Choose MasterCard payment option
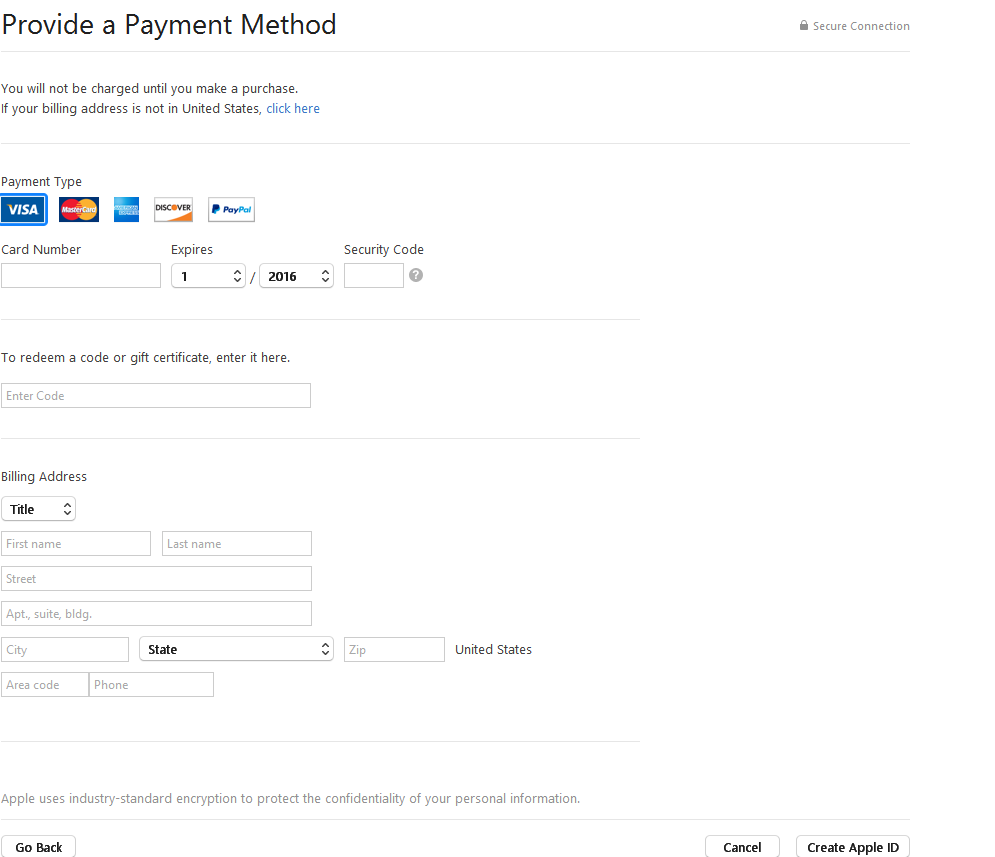995x857 pixels. coord(79,209)
